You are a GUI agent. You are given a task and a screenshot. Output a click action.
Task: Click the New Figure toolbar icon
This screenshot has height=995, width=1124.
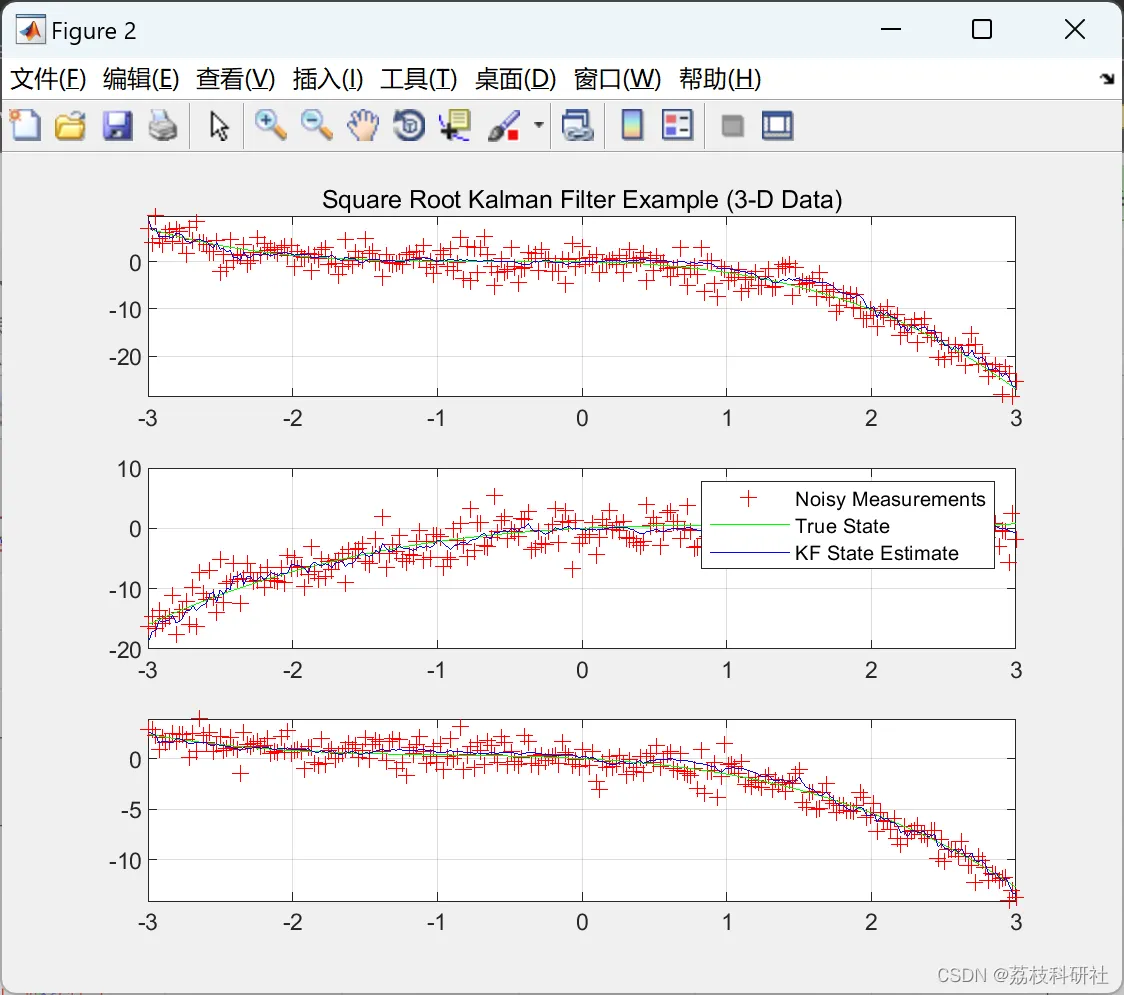pyautogui.click(x=25, y=126)
